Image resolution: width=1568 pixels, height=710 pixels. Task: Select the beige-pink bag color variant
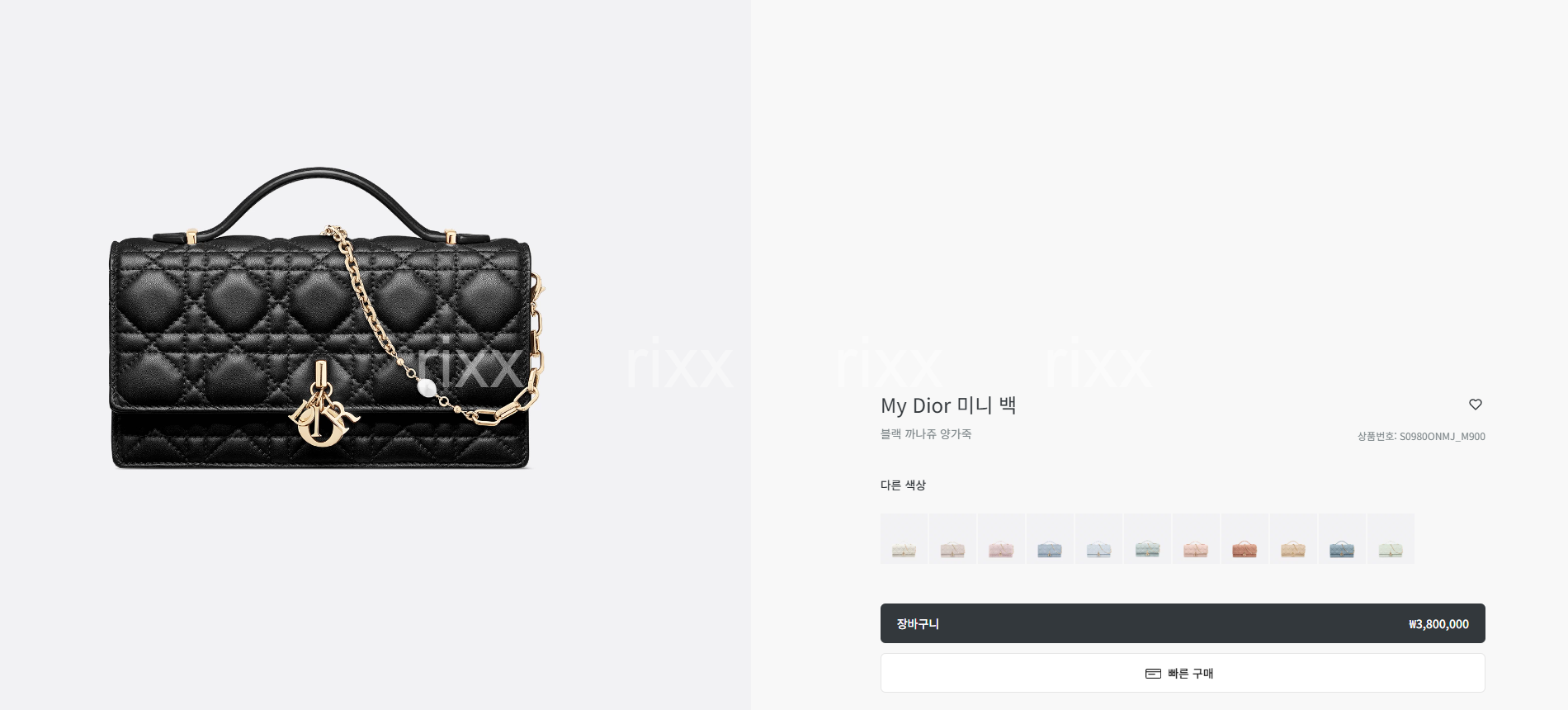[x=952, y=539]
